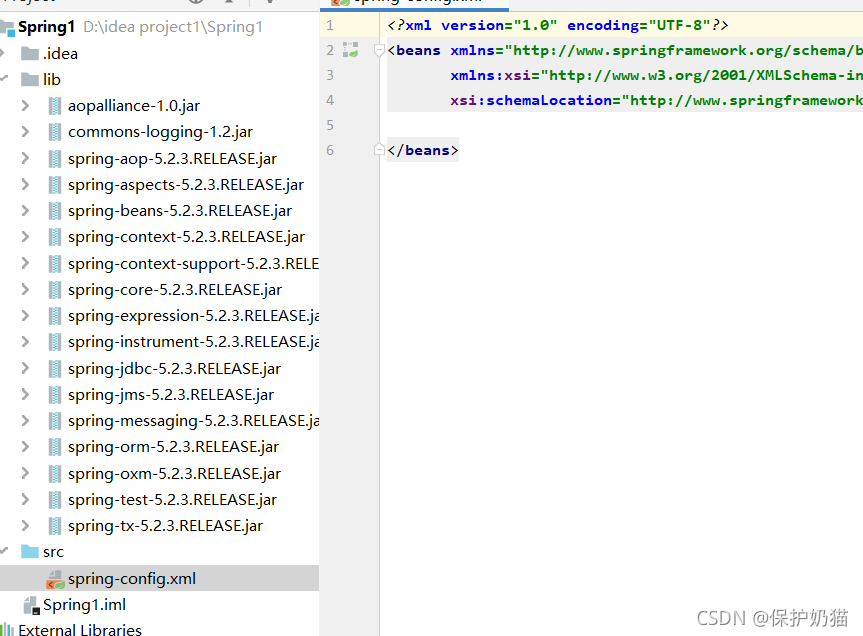
Task: Select the lib folder label
Action: click(x=52, y=80)
